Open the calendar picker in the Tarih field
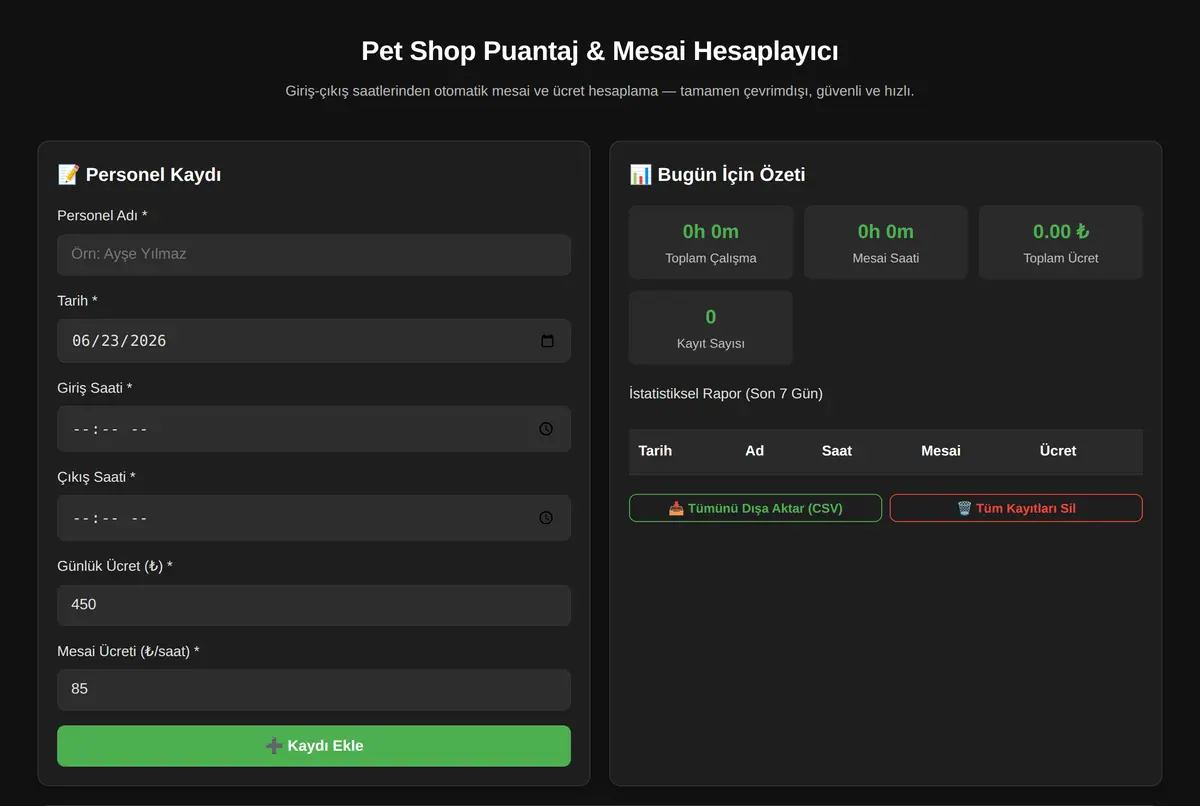 click(547, 341)
